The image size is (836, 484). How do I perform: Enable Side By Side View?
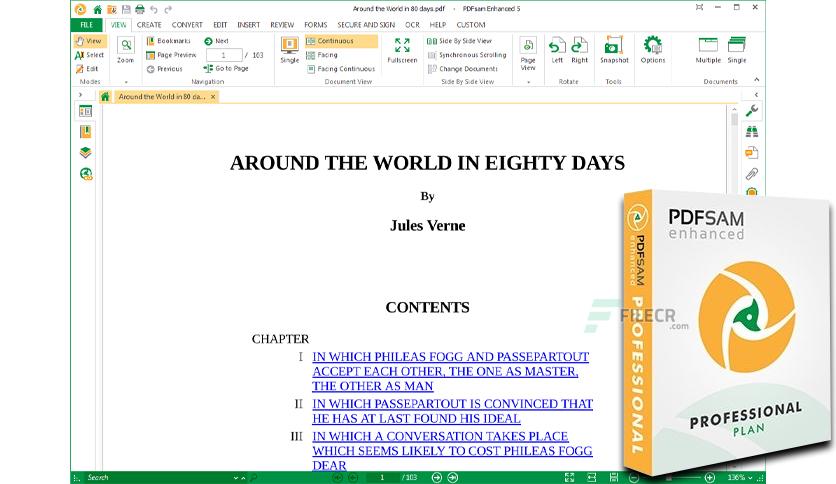460,41
